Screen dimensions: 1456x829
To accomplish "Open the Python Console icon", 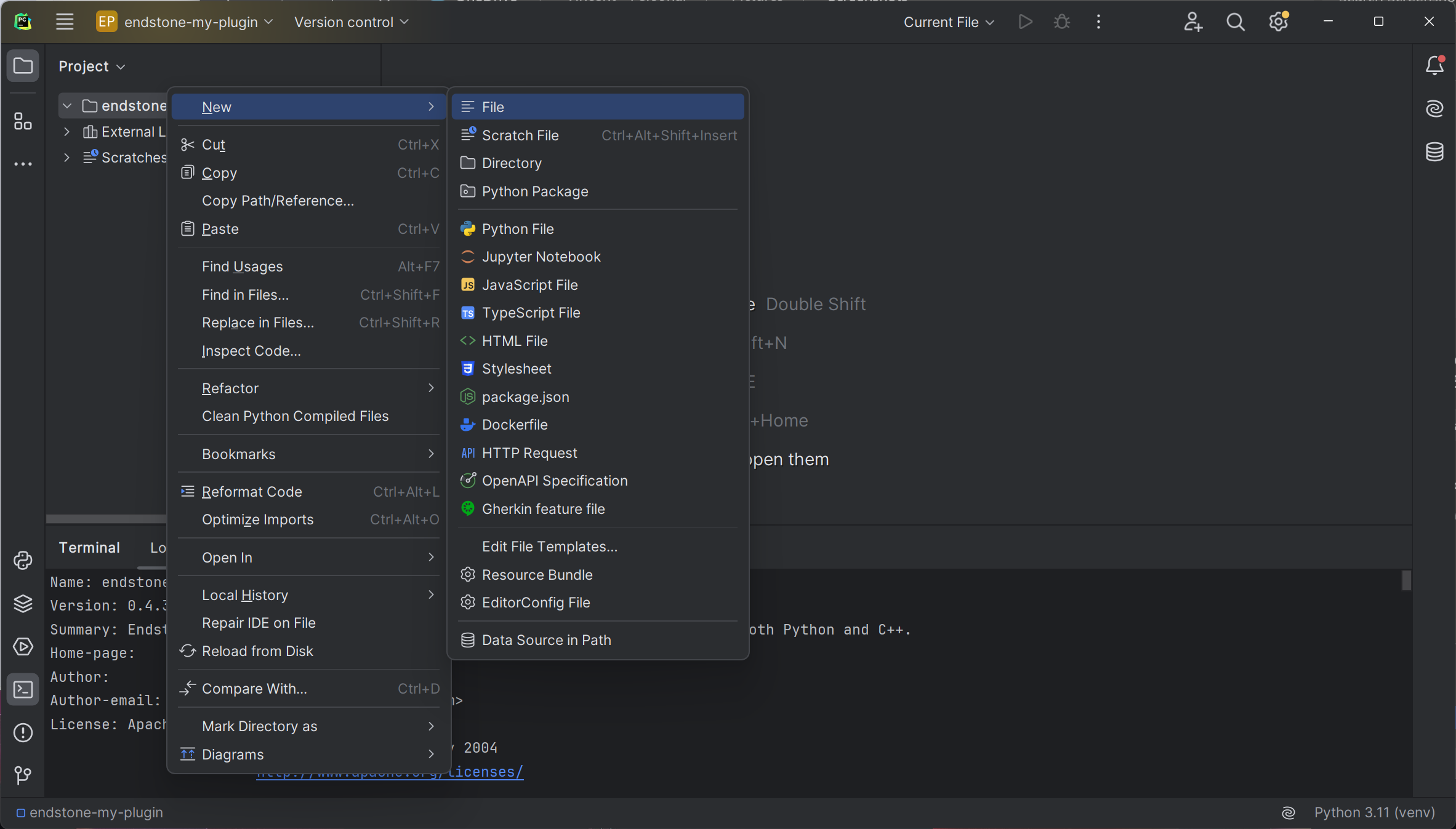I will click(x=23, y=560).
